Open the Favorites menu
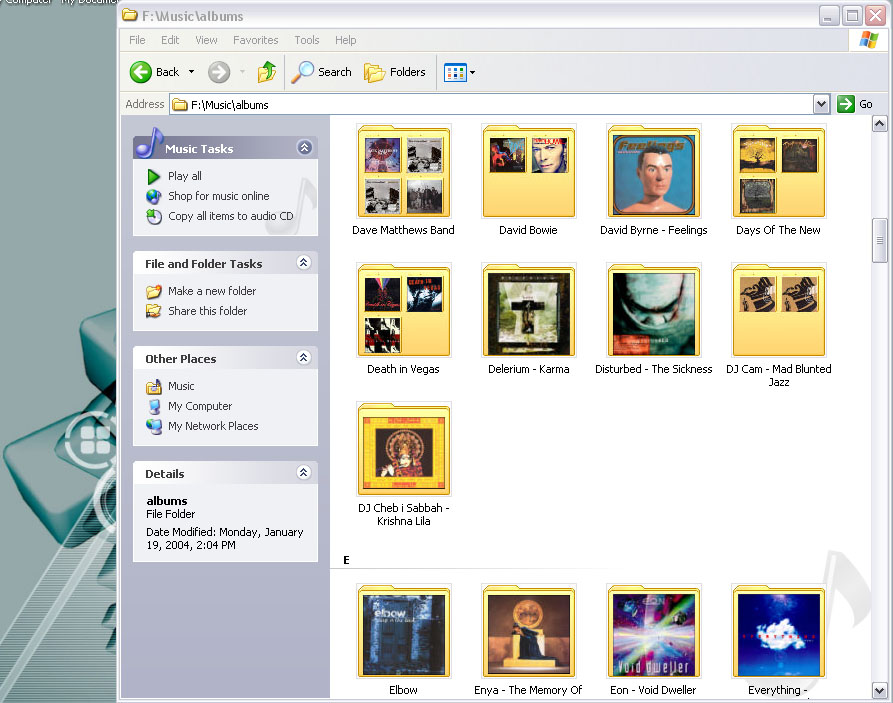The image size is (893, 703). coord(256,40)
